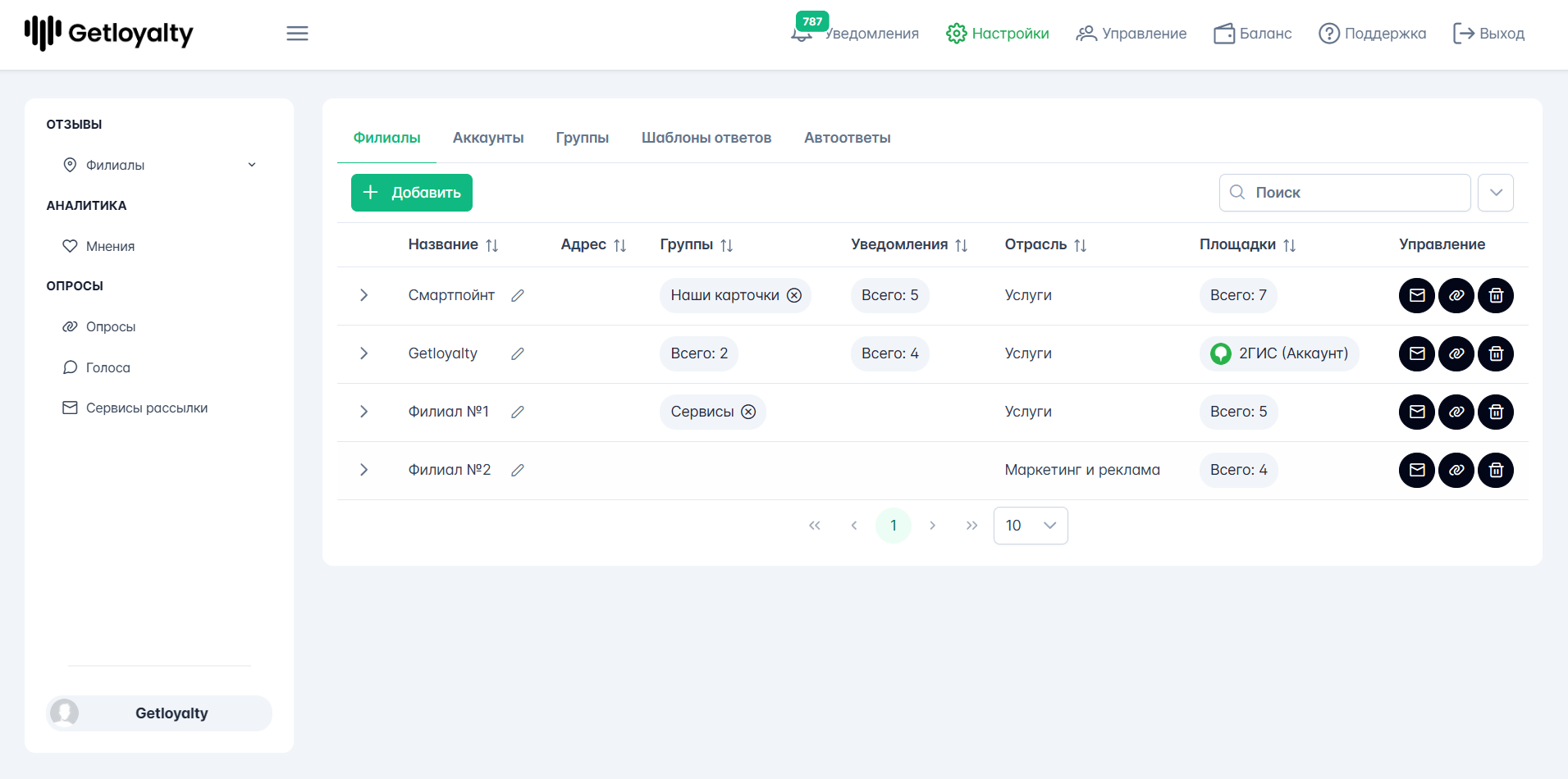Click the link icon for Филиал №1 row

click(1456, 412)
